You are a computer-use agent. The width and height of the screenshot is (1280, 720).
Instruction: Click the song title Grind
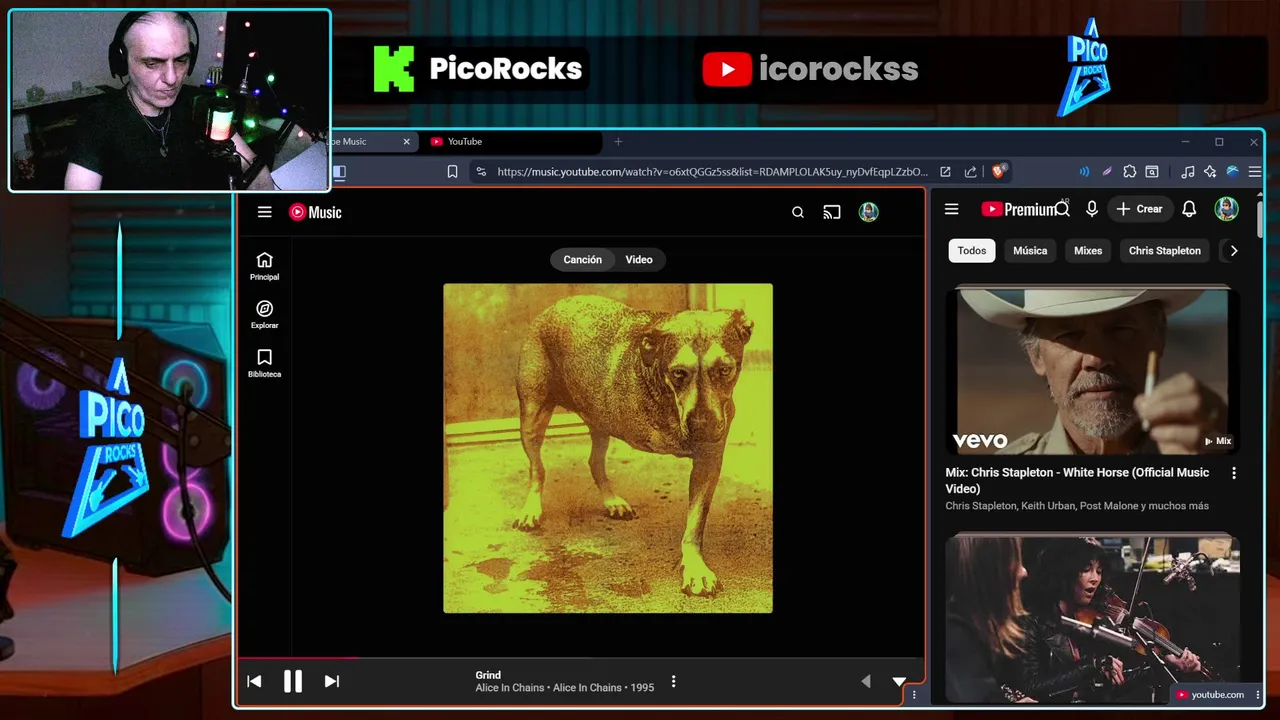488,675
